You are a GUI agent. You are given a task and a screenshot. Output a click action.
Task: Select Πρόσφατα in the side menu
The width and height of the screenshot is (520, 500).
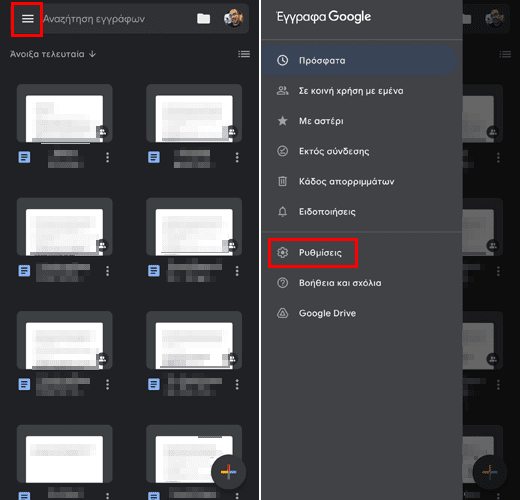tap(359, 61)
